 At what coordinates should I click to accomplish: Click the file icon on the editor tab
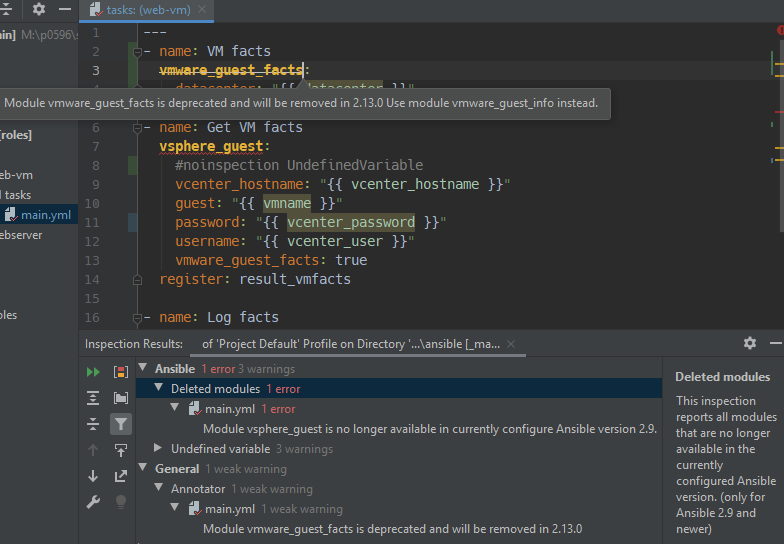pyautogui.click(x=96, y=10)
